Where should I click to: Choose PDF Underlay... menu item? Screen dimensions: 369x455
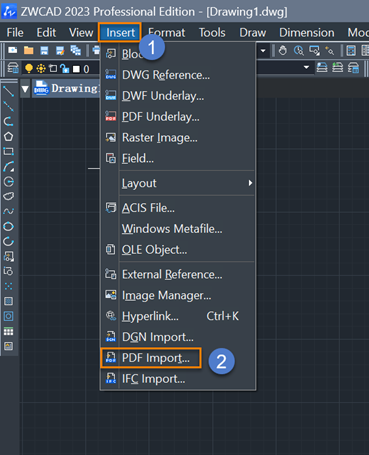tap(178, 117)
